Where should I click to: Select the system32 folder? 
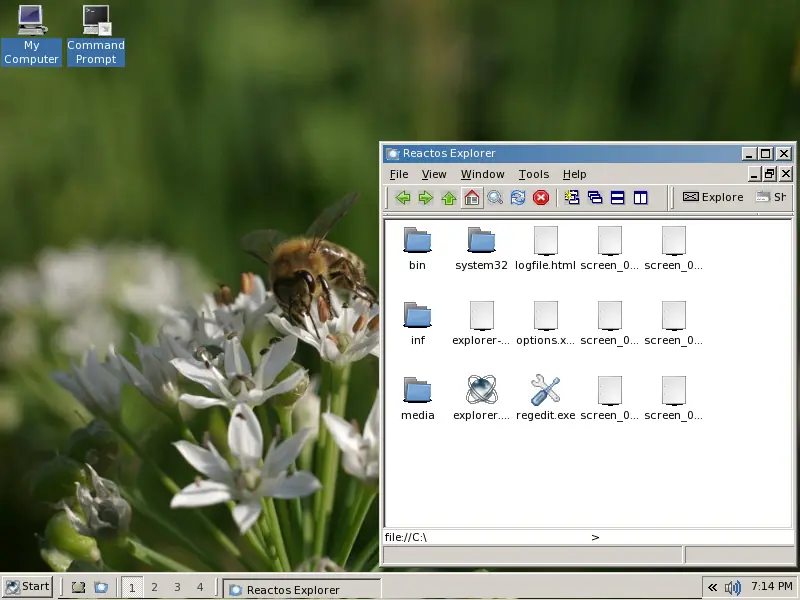click(x=481, y=241)
